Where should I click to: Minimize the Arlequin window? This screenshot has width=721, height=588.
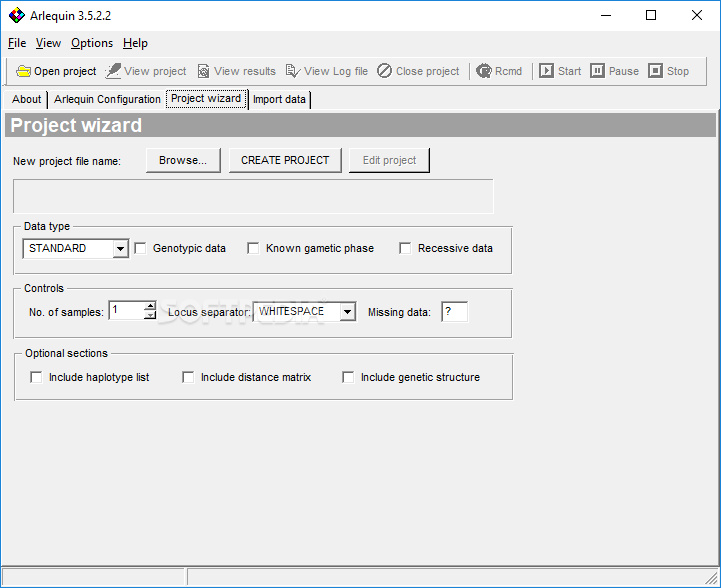(606, 15)
